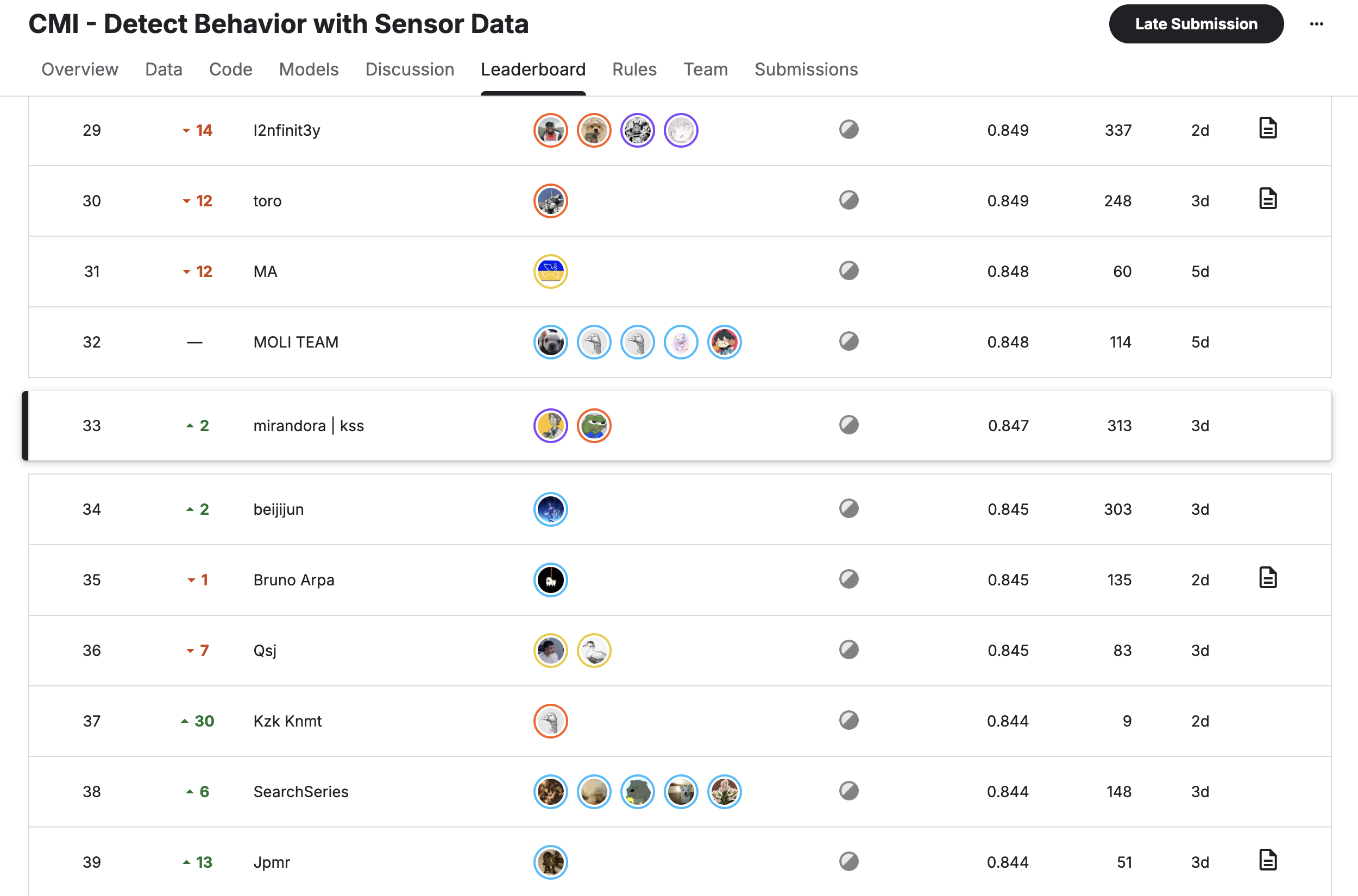Open Jpmr's solution write-up icon
Image resolution: width=1358 pixels, height=896 pixels.
pyautogui.click(x=1268, y=861)
